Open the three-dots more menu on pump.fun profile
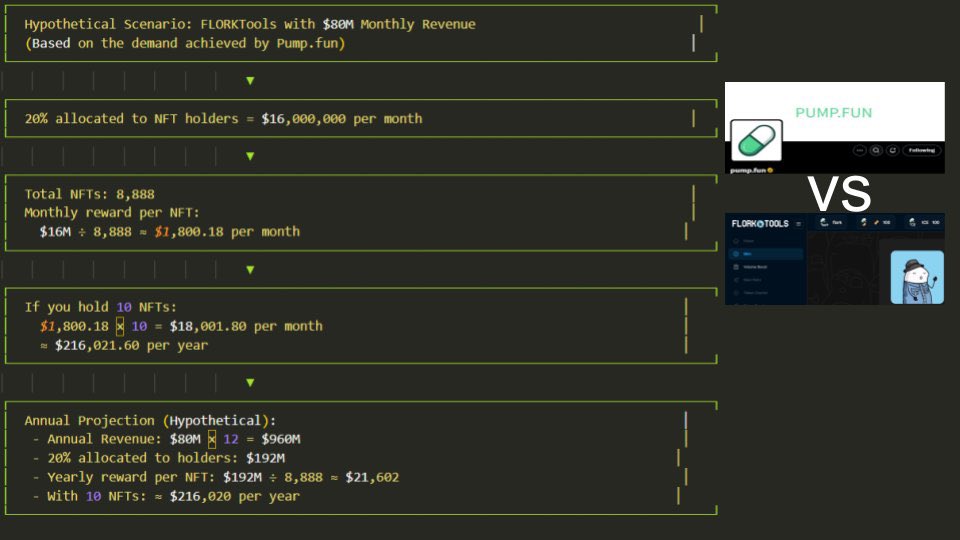The height and width of the screenshot is (540, 960). coord(860,151)
